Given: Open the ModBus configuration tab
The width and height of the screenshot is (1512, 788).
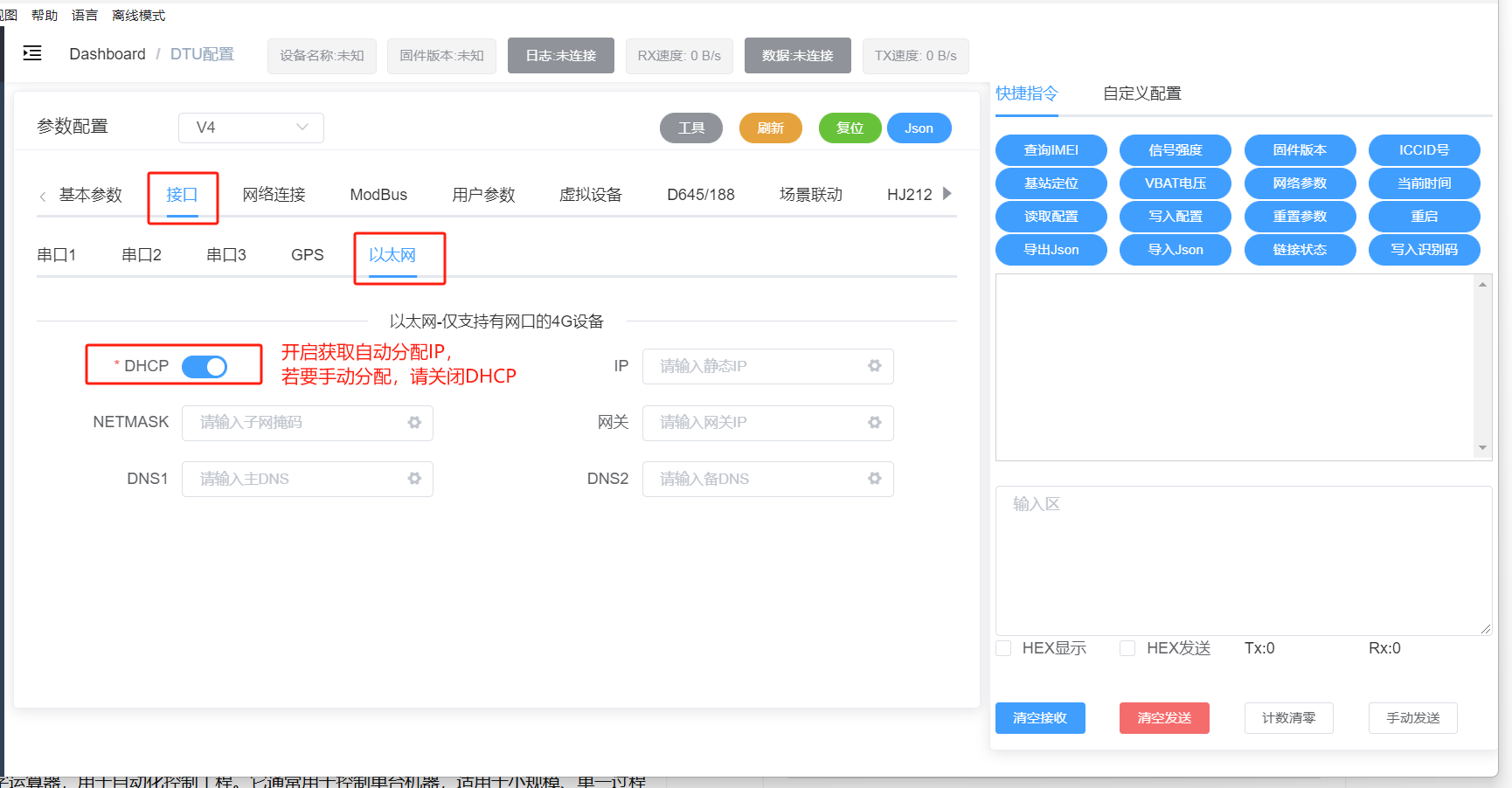Looking at the screenshot, I should [x=378, y=194].
